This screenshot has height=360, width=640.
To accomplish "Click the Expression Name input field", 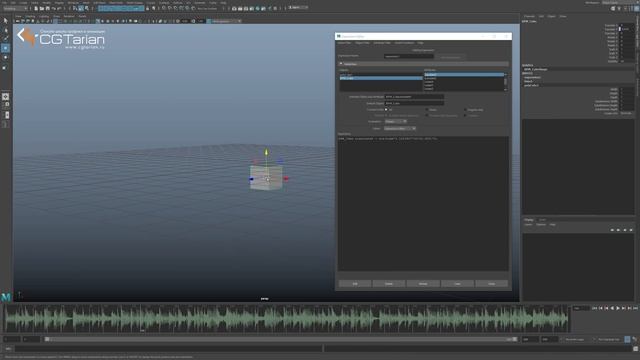I will 409,56.
